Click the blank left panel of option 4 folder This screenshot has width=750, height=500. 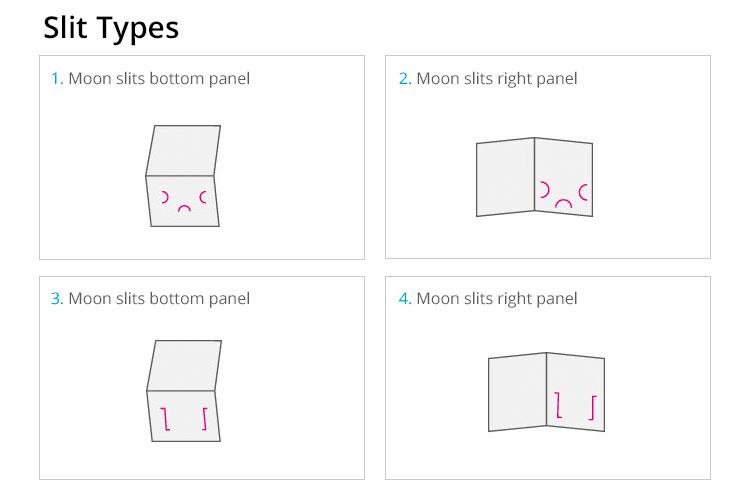click(x=517, y=392)
